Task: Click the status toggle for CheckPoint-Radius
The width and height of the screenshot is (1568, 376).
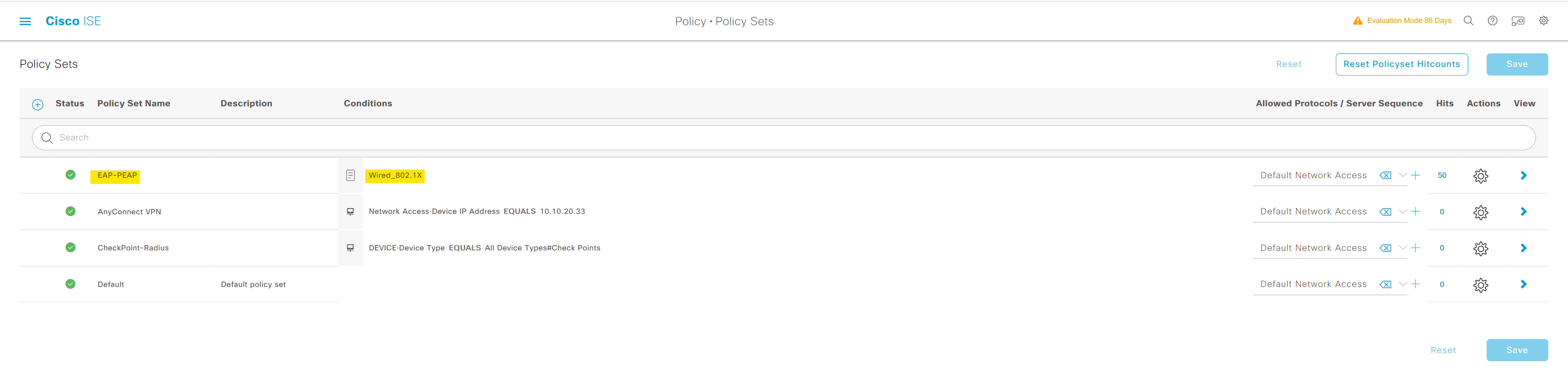Action: pyautogui.click(x=70, y=247)
